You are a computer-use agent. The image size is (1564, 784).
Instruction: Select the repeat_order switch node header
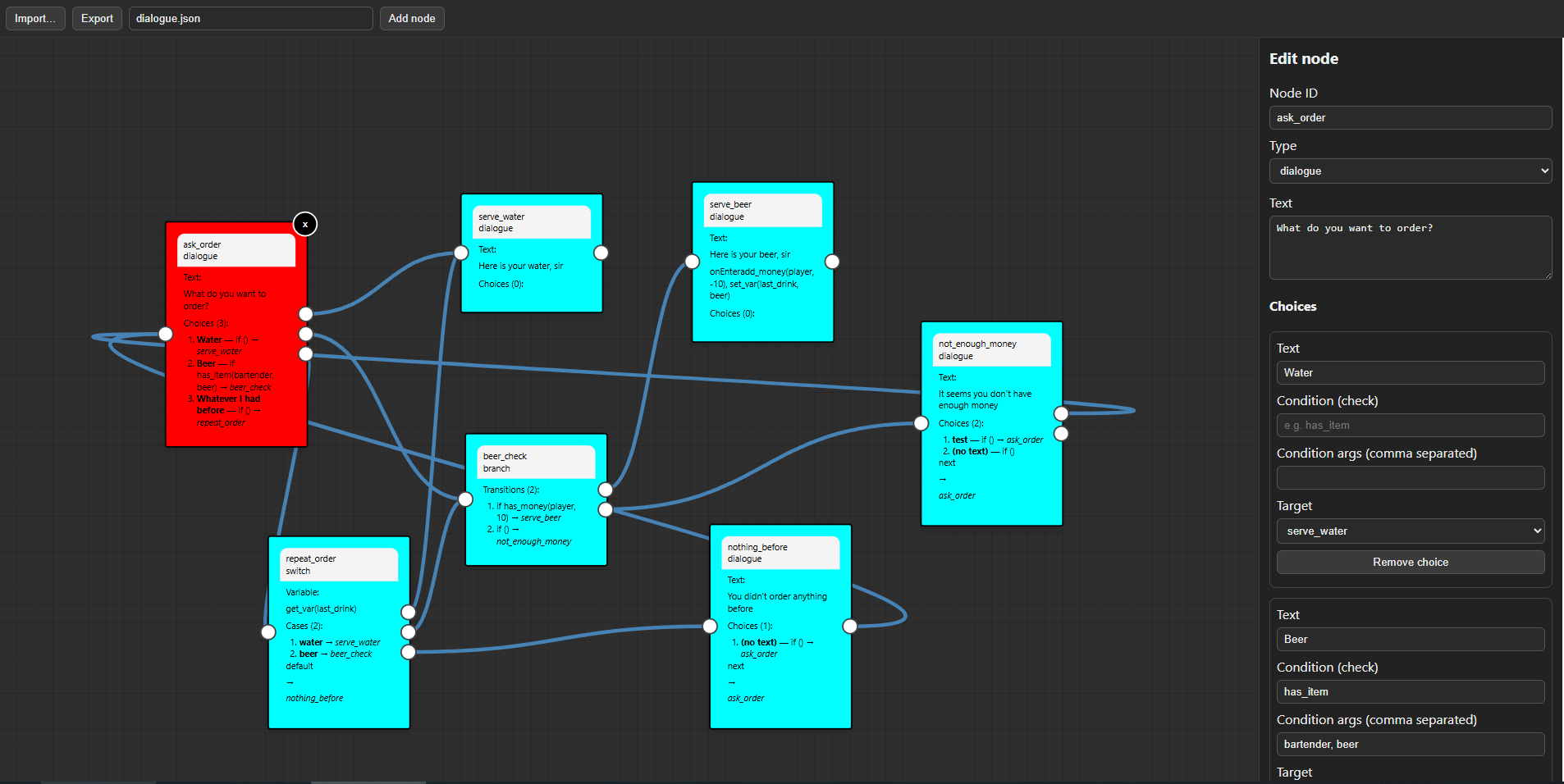pos(338,565)
